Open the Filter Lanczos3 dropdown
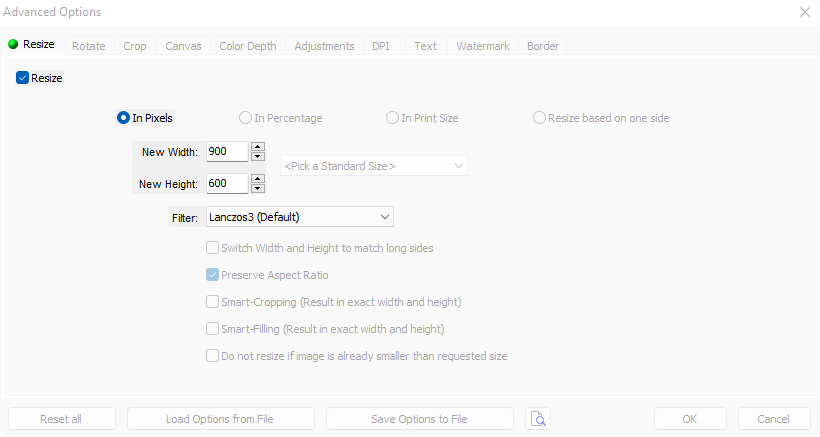This screenshot has width=820, height=437. coord(300,217)
